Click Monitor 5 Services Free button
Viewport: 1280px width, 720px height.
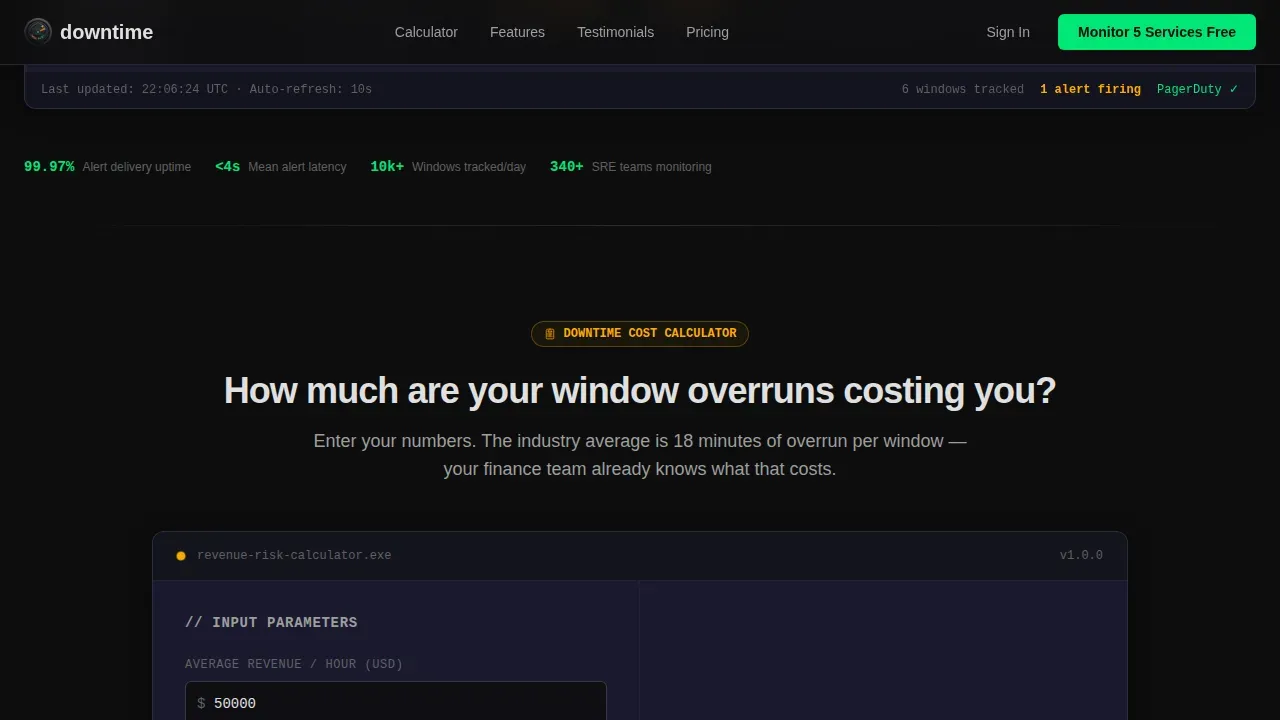click(1157, 32)
